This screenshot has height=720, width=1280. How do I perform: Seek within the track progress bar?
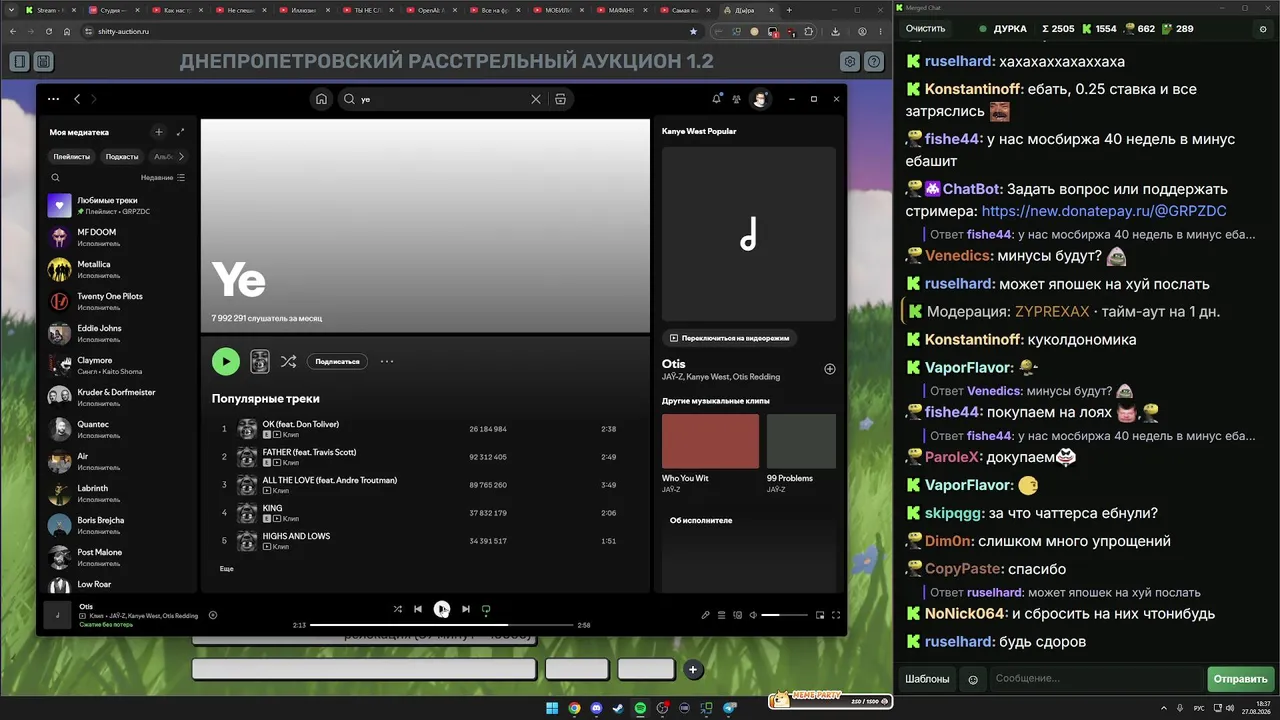[x=441, y=625]
